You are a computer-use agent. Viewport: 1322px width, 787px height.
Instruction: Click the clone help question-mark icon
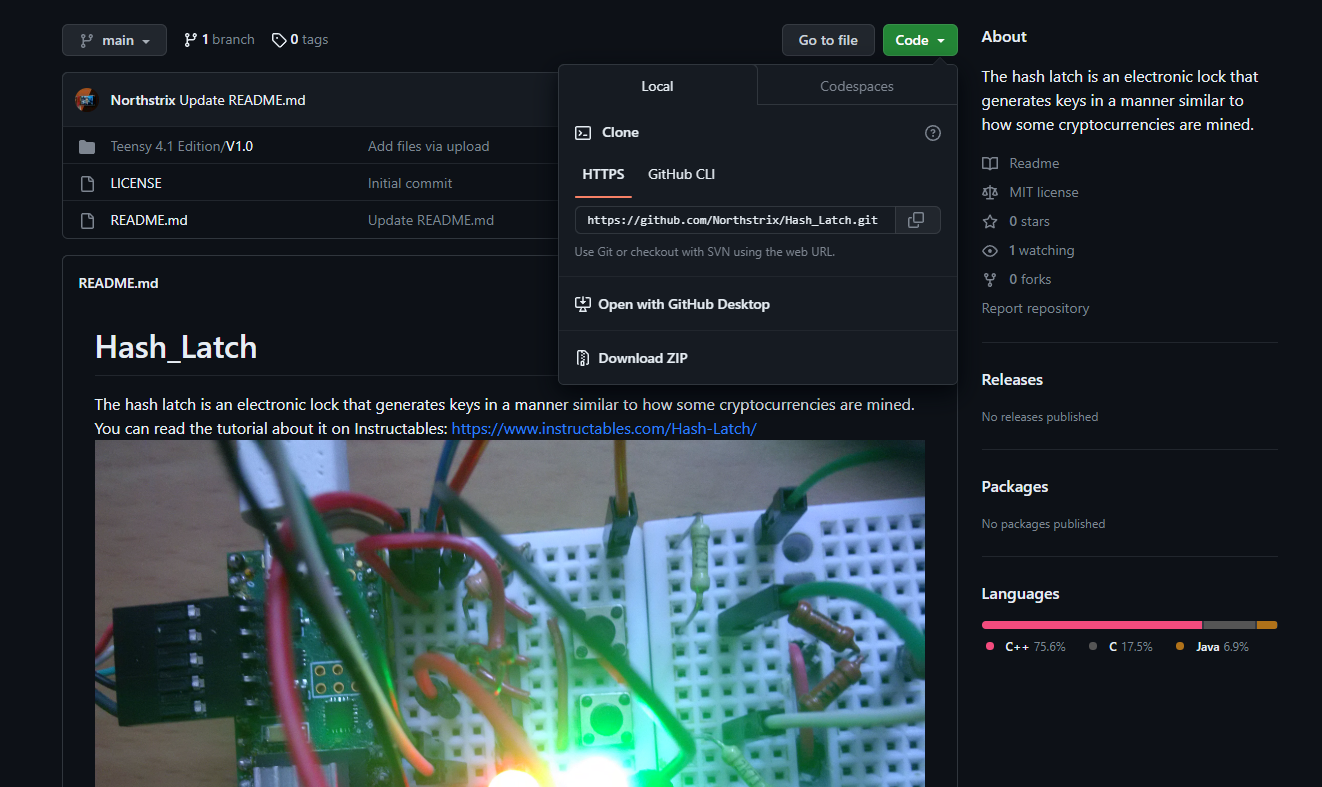tap(933, 133)
